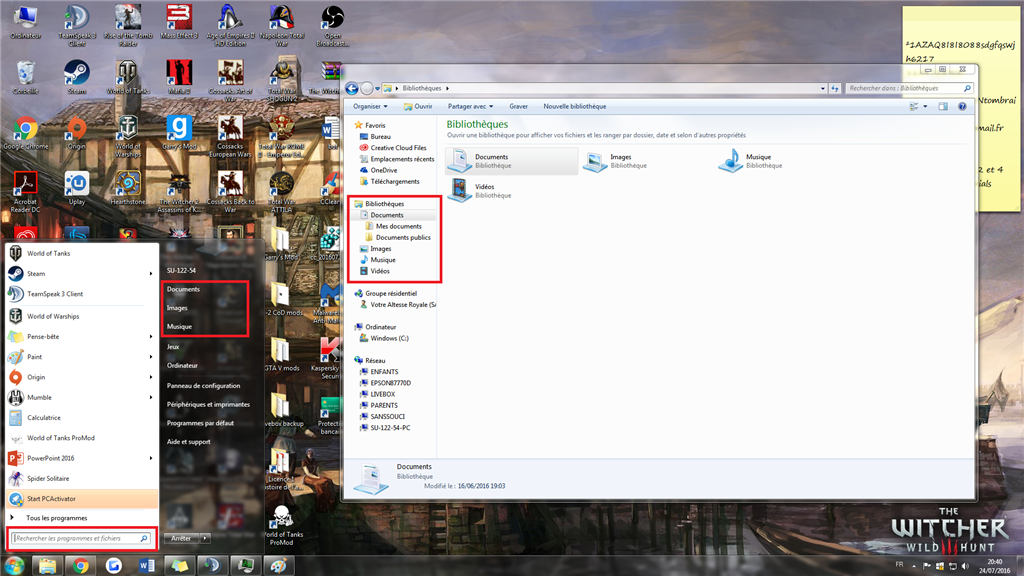Screen dimensions: 1024x576
Task: Click the Explorer help question mark icon
Action: click(962, 106)
